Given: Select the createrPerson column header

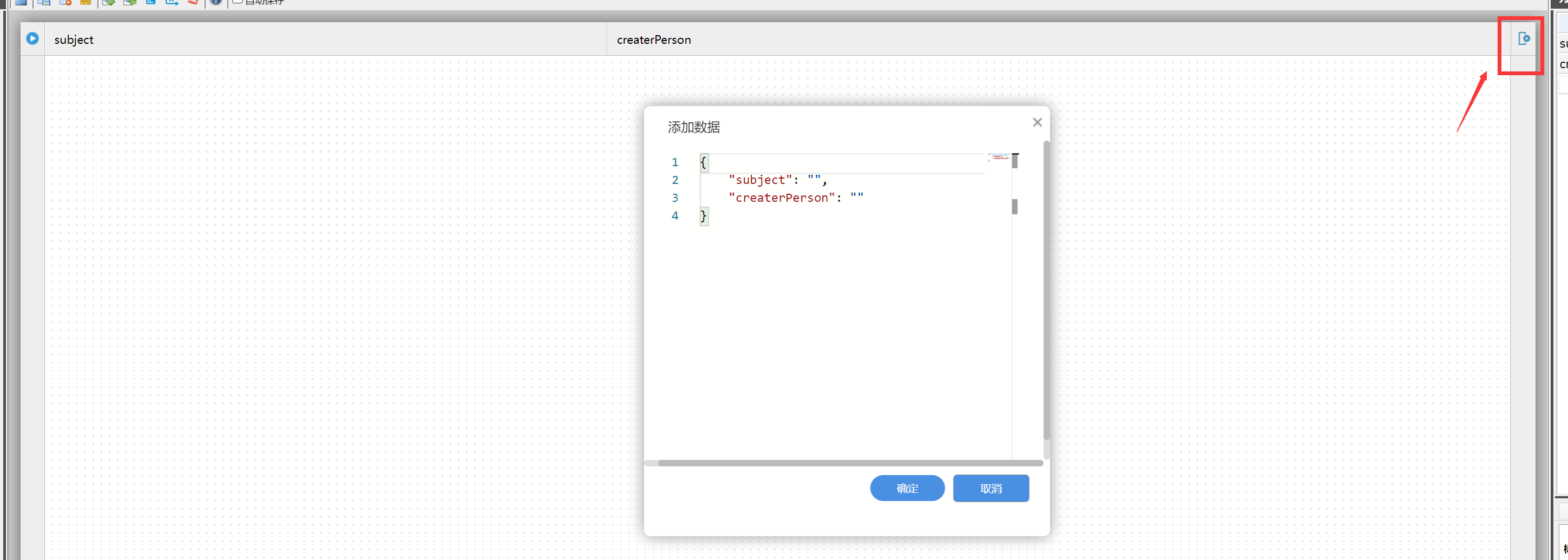Looking at the screenshot, I should (1058, 39).
